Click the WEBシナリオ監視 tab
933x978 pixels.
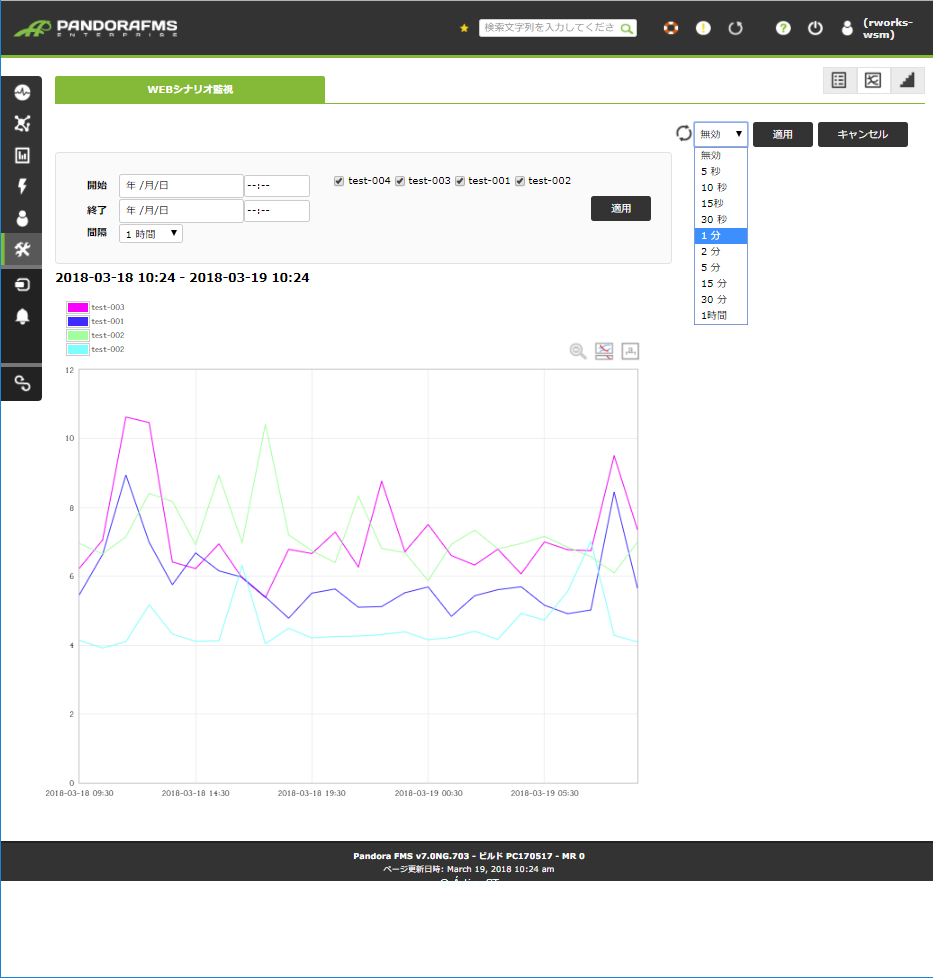pyautogui.click(x=190, y=90)
